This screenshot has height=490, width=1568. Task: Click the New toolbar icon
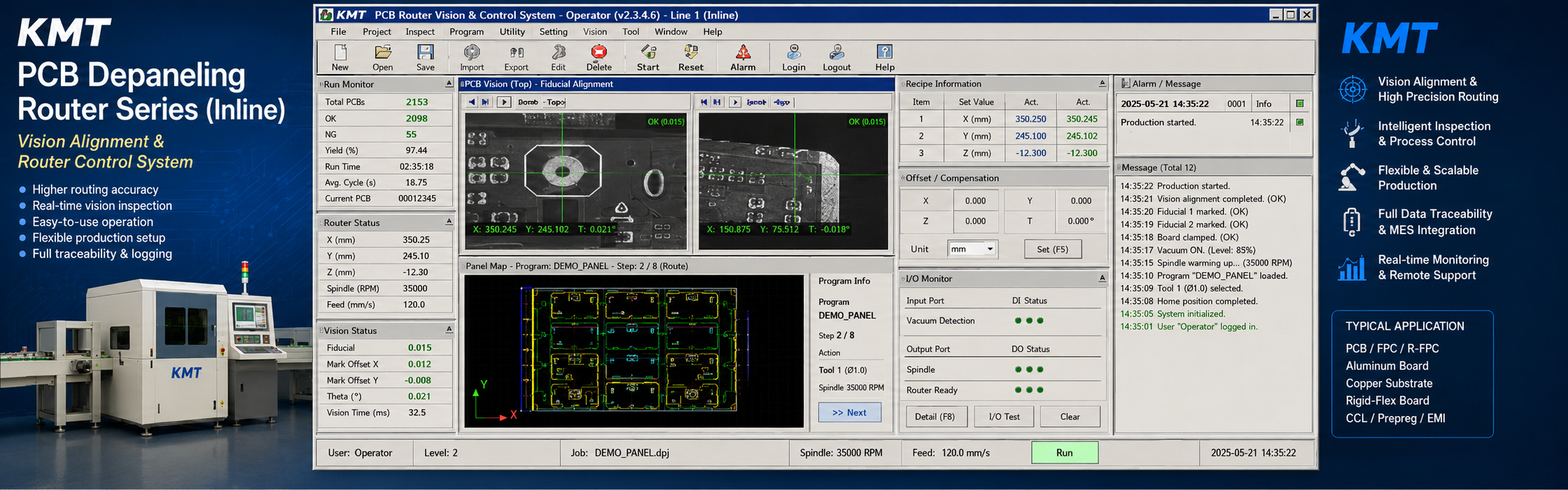(x=340, y=52)
